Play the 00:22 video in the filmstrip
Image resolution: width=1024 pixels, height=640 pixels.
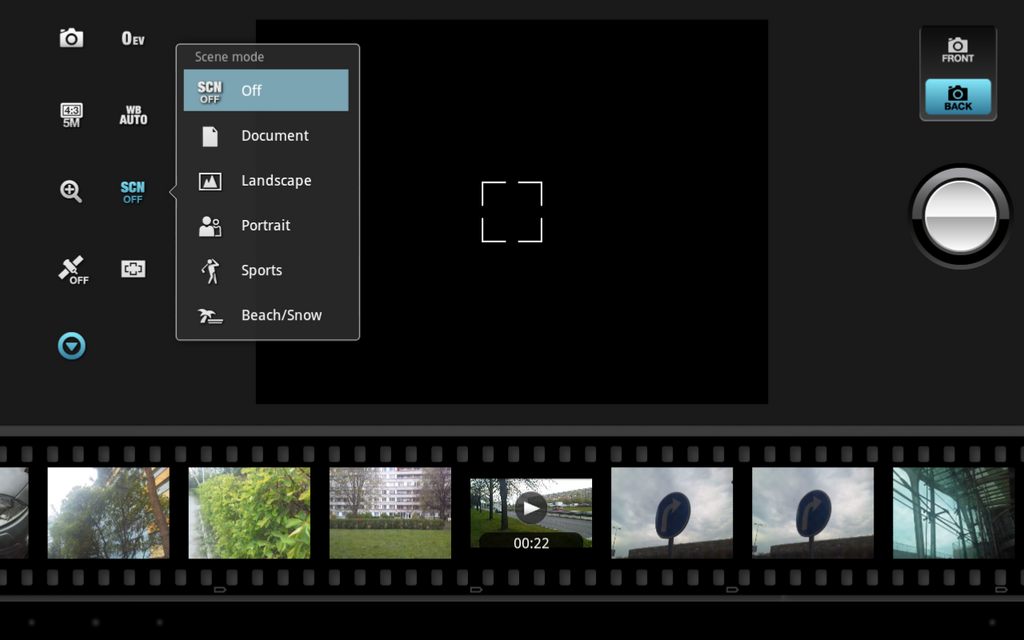(x=531, y=509)
